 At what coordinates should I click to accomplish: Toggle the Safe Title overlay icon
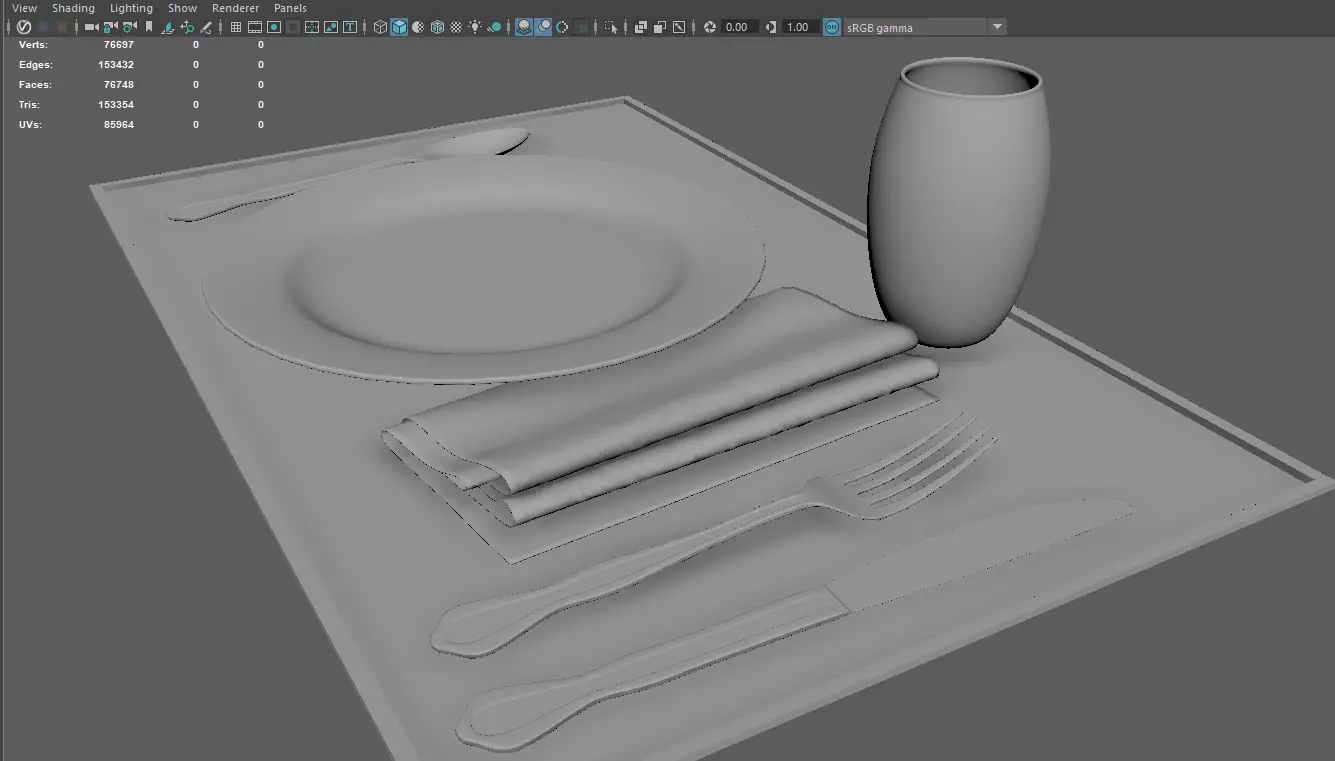point(350,27)
